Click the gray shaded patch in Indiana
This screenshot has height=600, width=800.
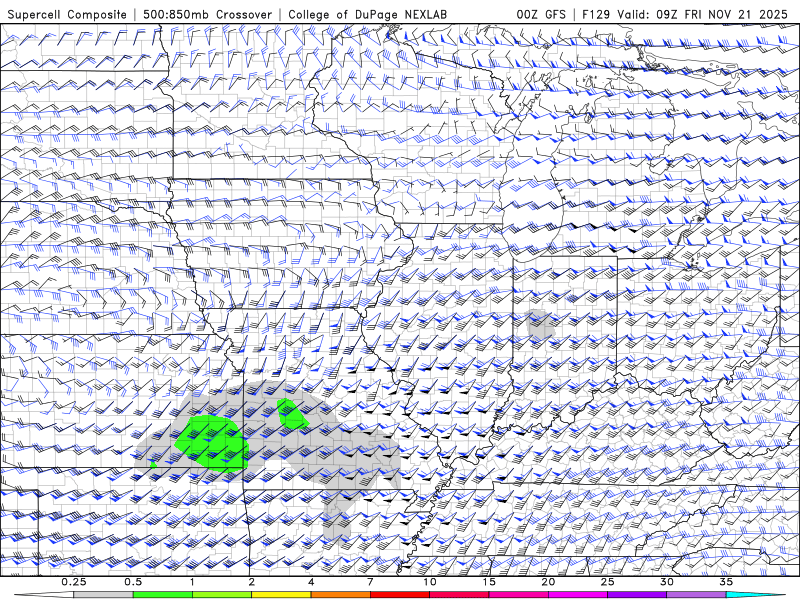[x=540, y=324]
